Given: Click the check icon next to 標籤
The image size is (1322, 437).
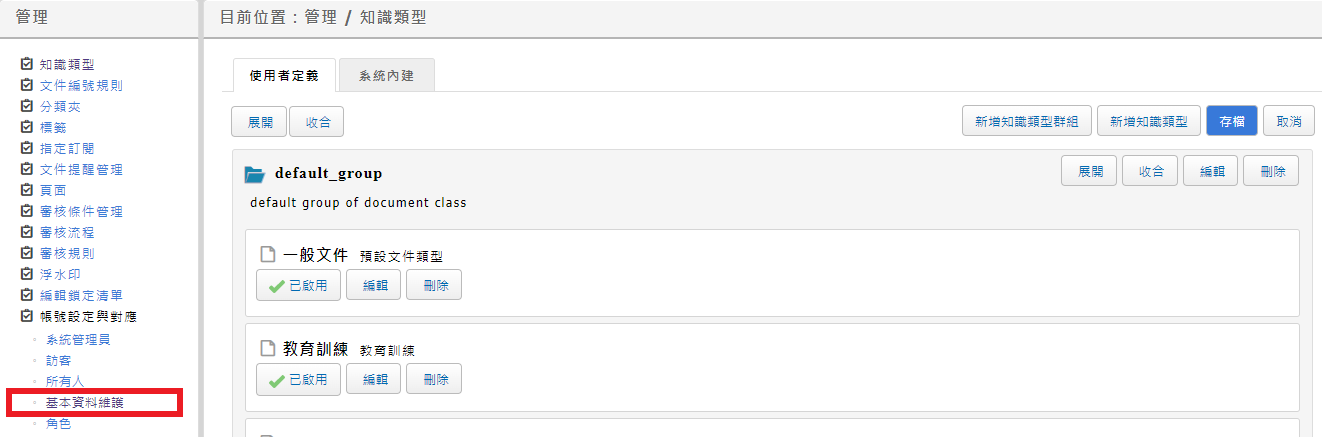Looking at the screenshot, I should [x=27, y=127].
